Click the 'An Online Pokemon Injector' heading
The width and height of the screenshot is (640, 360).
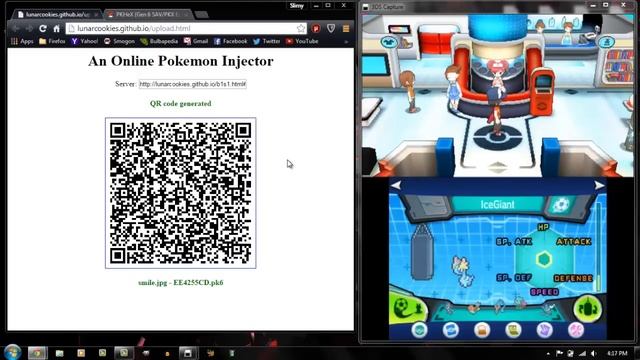pos(180,61)
